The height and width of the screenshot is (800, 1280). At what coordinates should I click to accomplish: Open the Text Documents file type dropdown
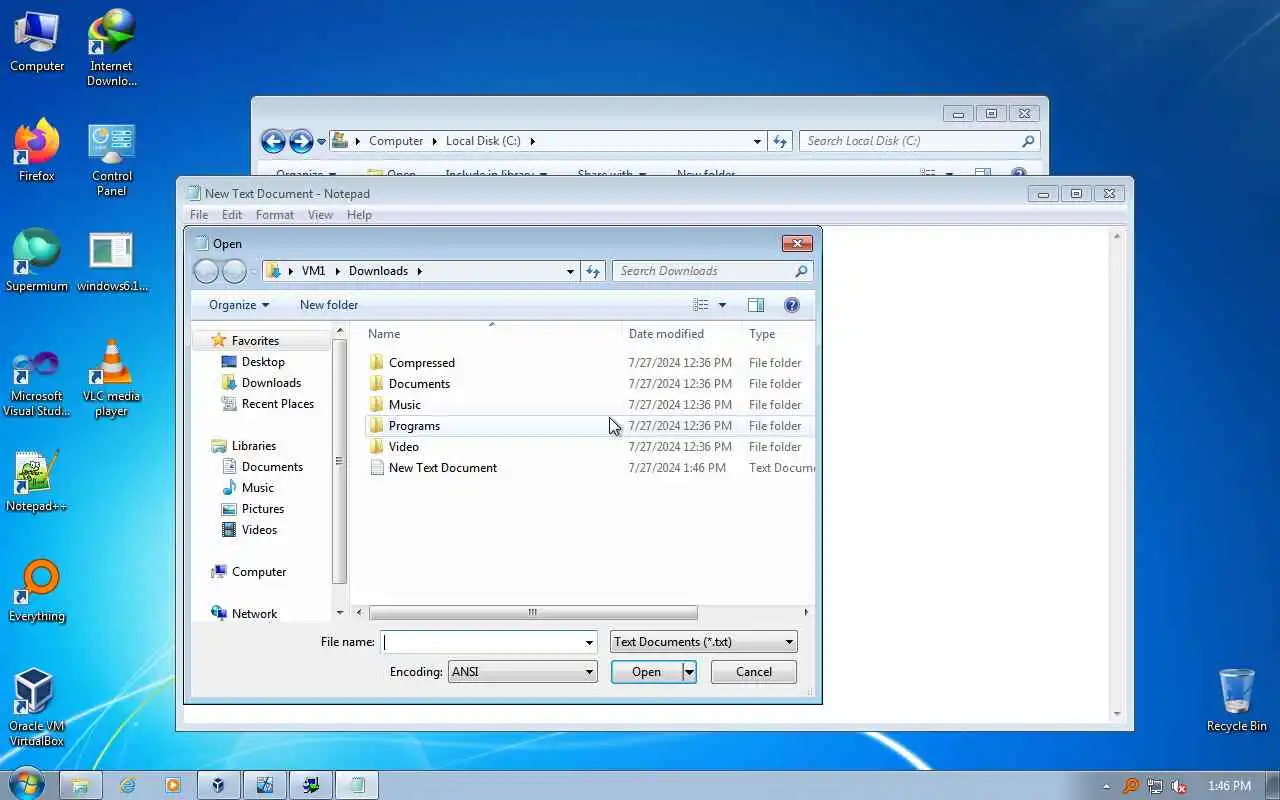704,642
